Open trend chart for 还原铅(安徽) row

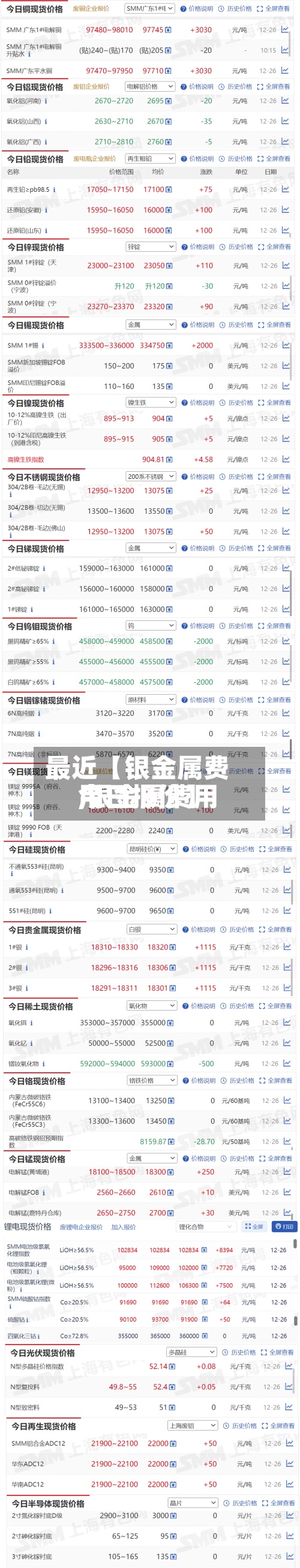click(286, 210)
